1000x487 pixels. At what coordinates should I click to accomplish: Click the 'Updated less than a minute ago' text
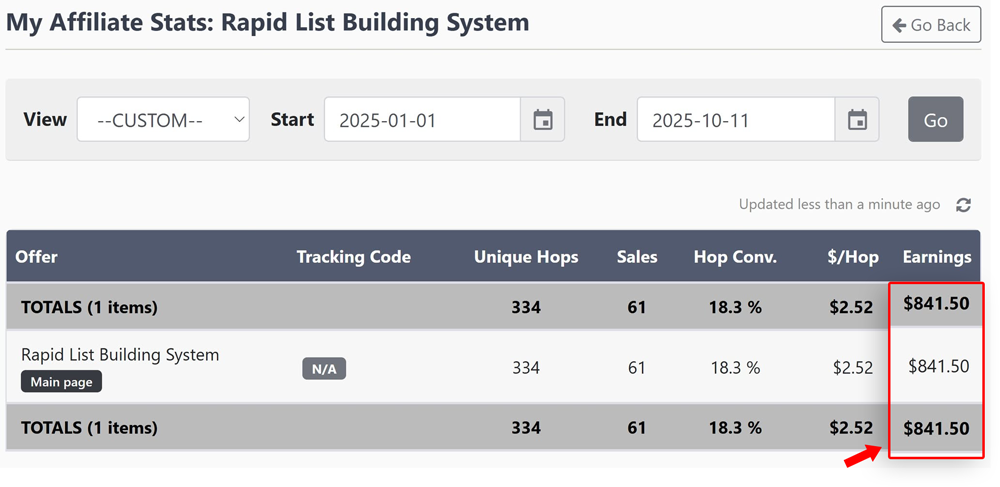839,204
